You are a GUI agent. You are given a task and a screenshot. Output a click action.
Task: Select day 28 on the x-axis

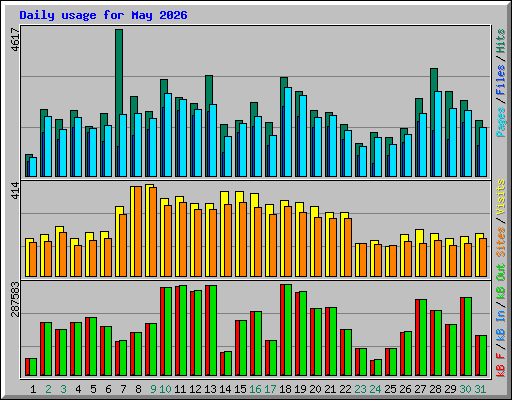click(x=435, y=389)
